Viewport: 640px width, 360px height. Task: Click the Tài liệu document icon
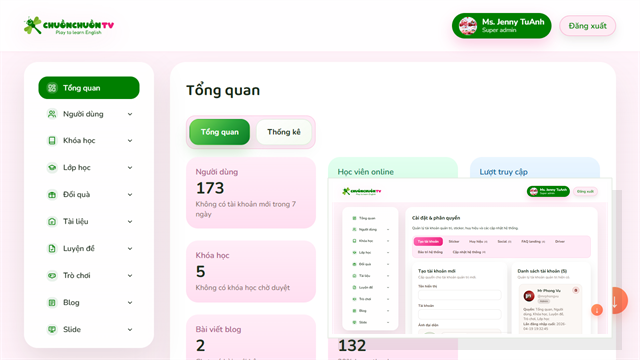point(52,222)
